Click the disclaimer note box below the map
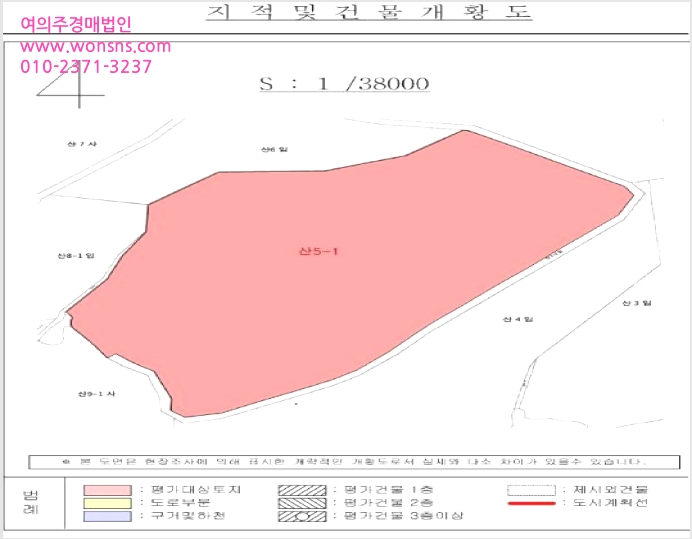Screen dimensions: 692x539 click(x=354, y=462)
